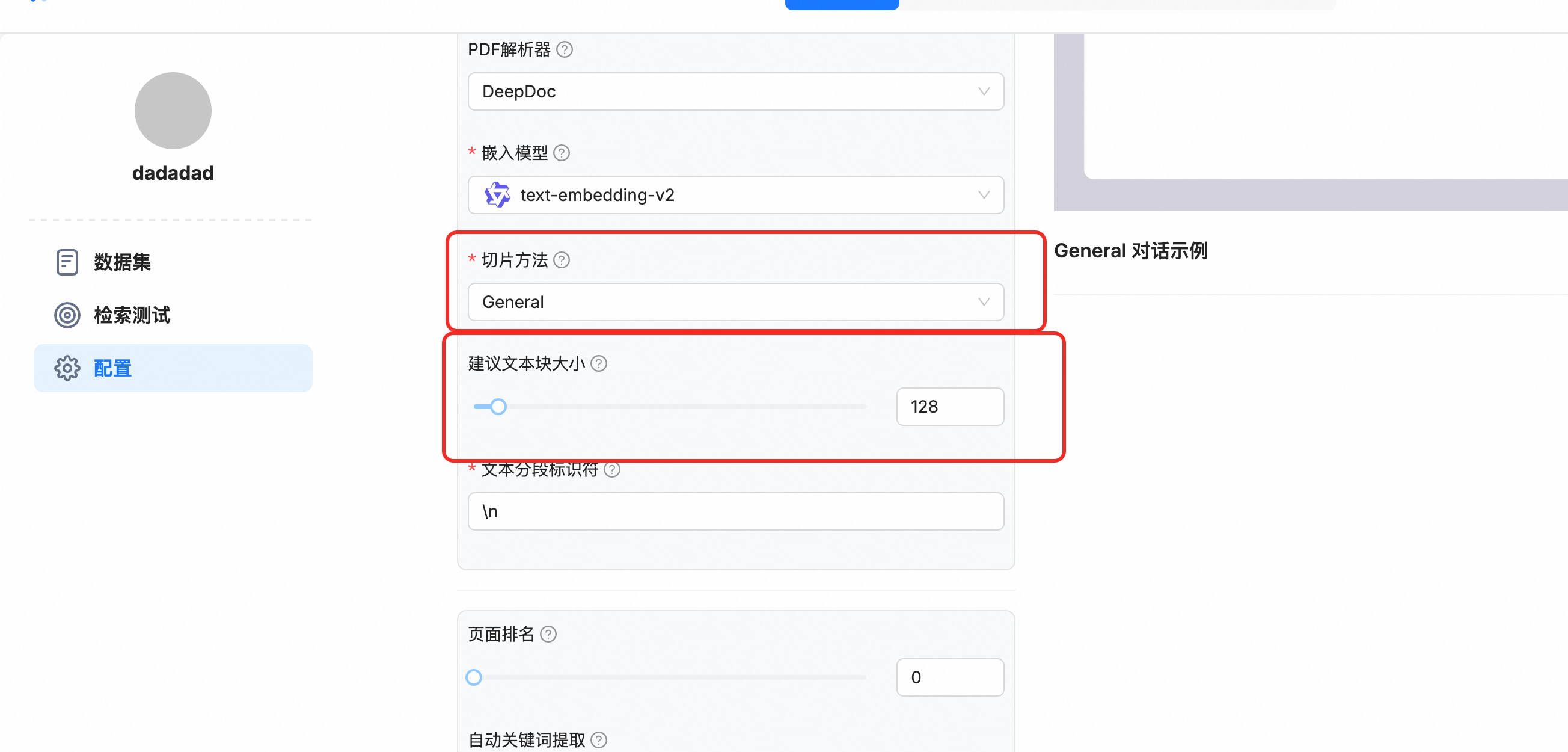Click the 建议文本块大小 slider handle
Viewport: 1568px width, 752px height.
[498, 407]
